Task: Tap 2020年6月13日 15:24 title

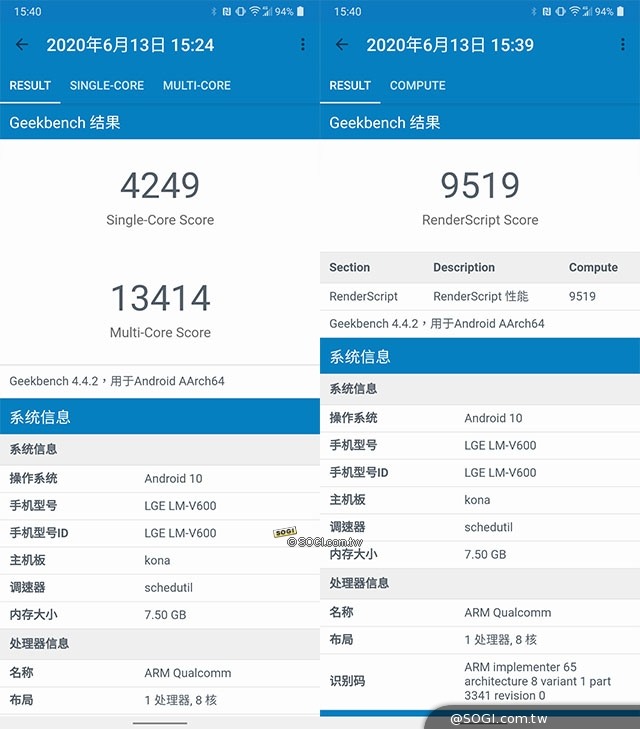Action: coord(130,45)
